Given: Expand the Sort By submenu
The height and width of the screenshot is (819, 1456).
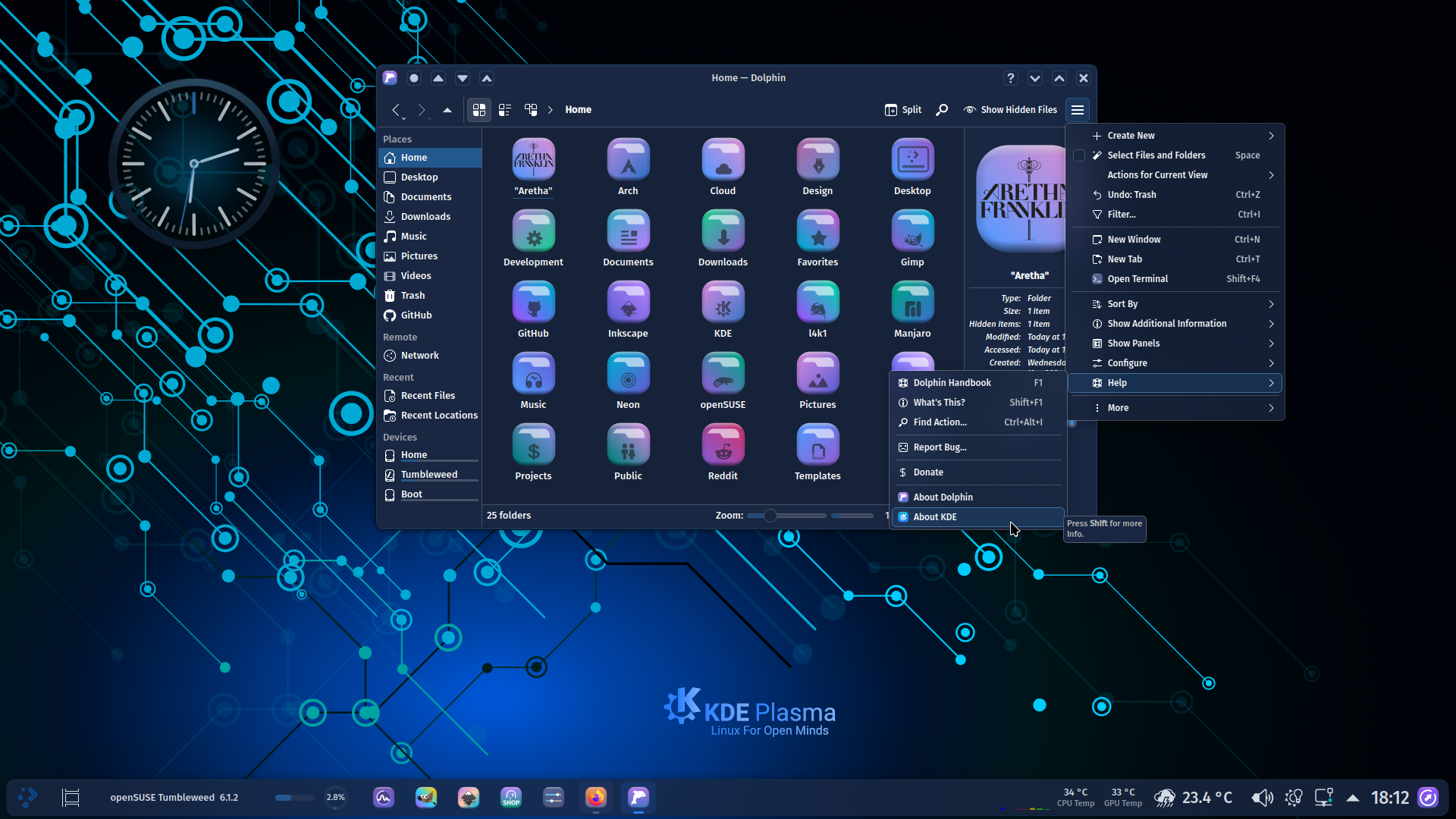Looking at the screenshot, I should [x=1175, y=304].
